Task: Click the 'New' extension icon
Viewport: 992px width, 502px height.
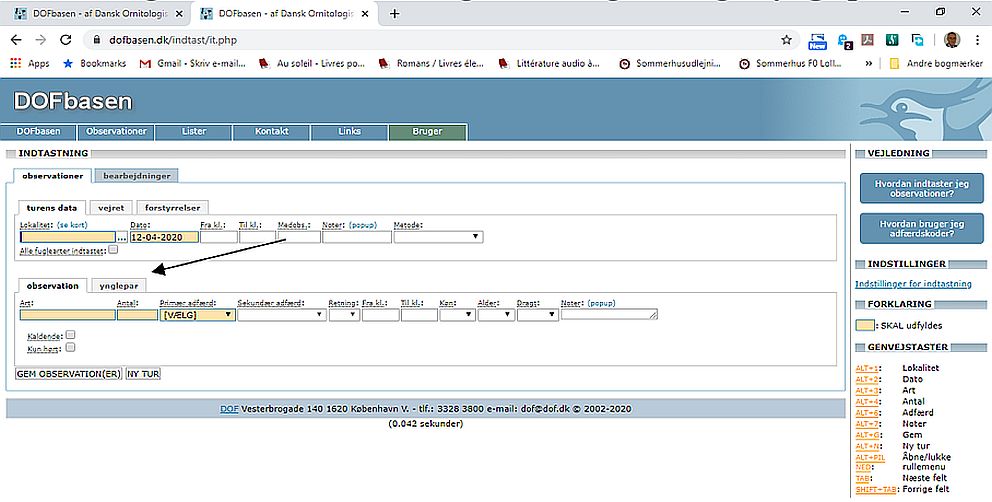Action: tap(817, 41)
